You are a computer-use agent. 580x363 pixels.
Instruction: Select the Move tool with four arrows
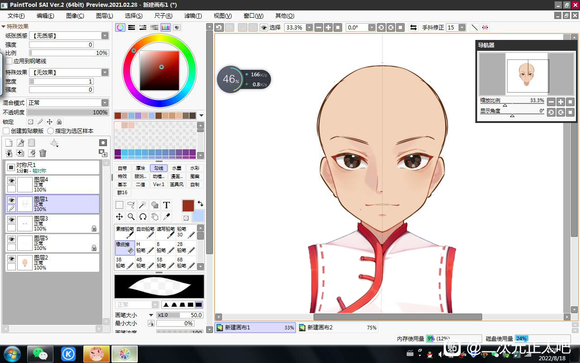click(x=119, y=217)
